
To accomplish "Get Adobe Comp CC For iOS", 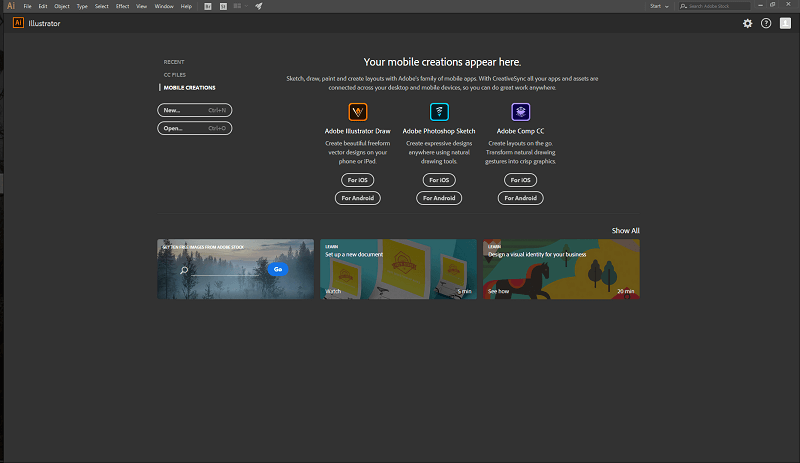I will pyautogui.click(x=520, y=180).
